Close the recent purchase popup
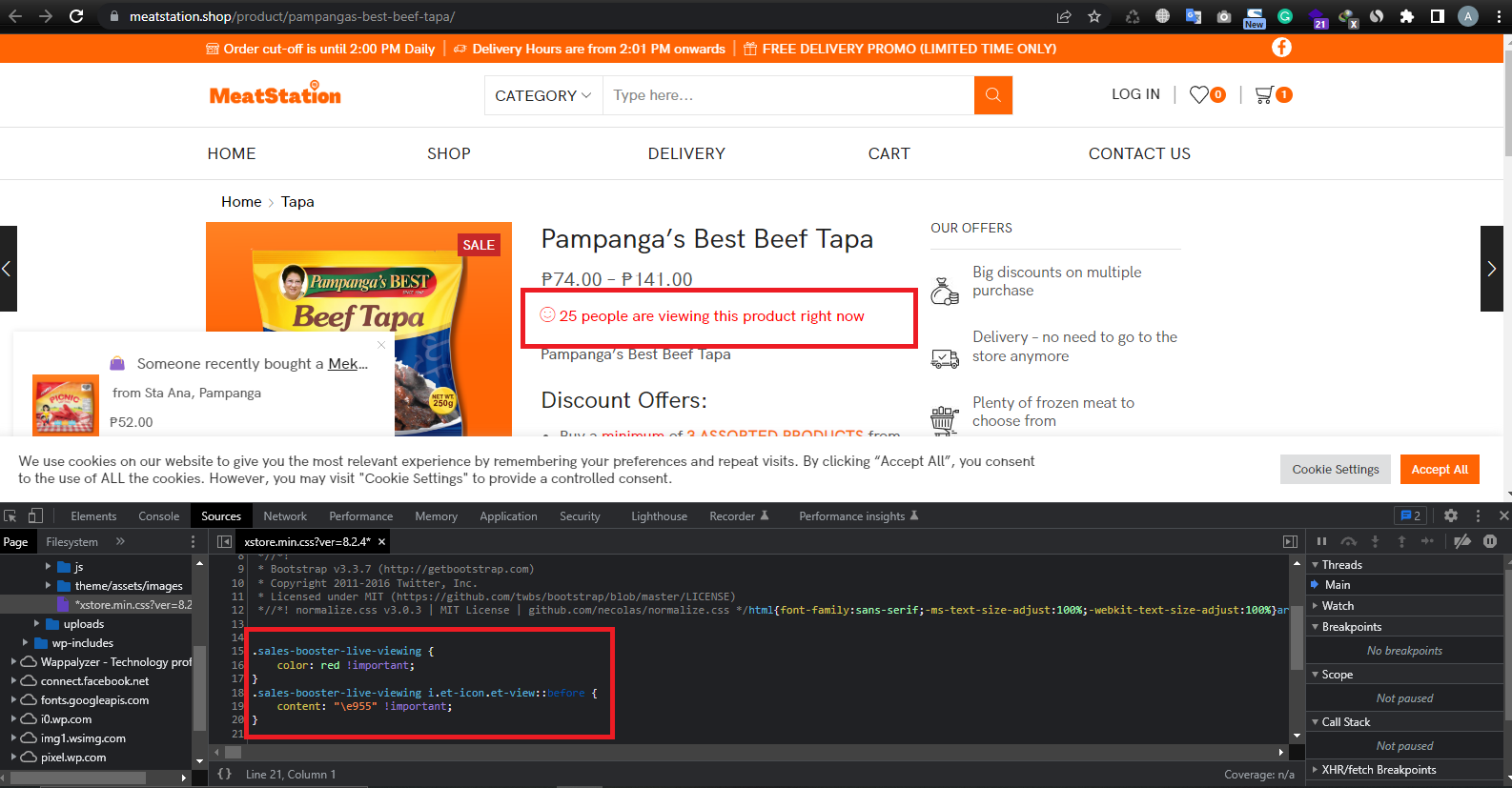1512x788 pixels. (381, 345)
